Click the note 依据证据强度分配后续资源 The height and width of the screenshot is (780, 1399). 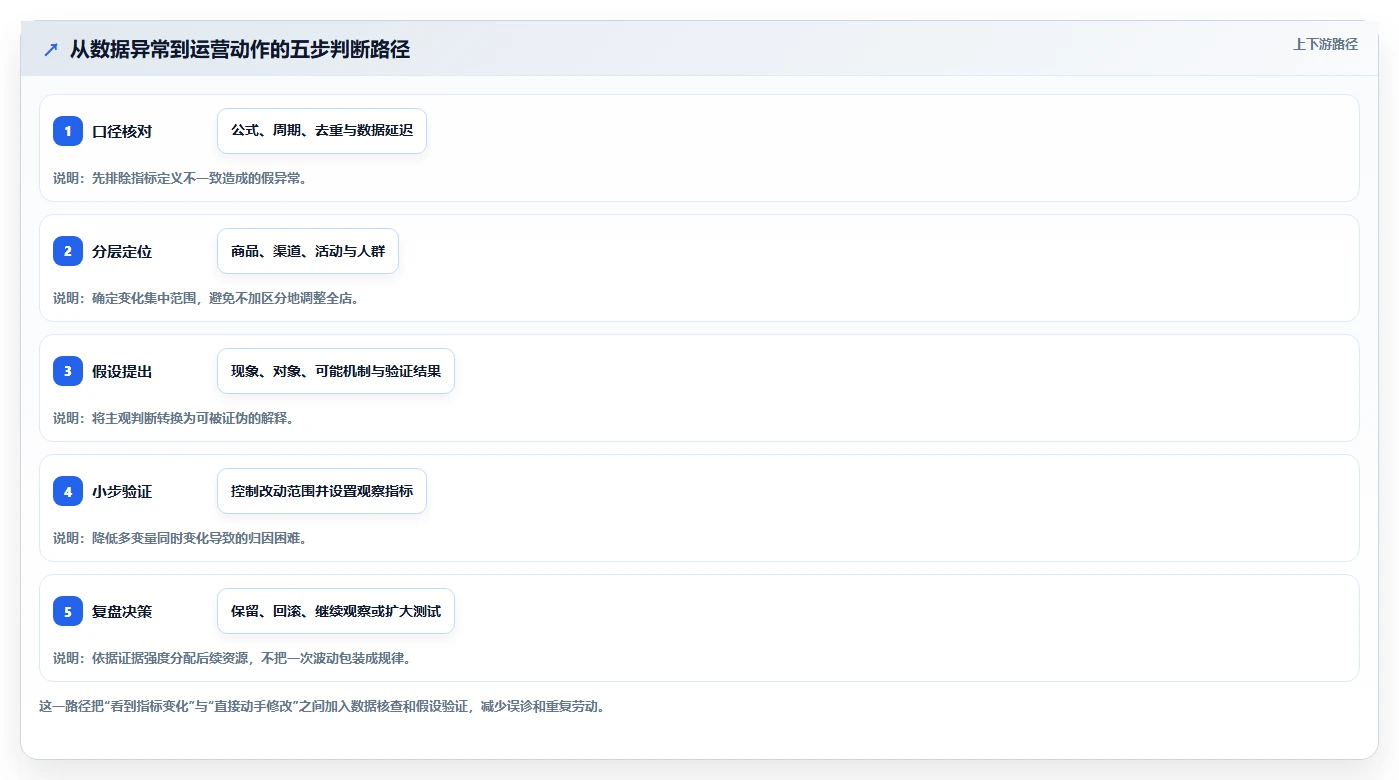[232, 658]
